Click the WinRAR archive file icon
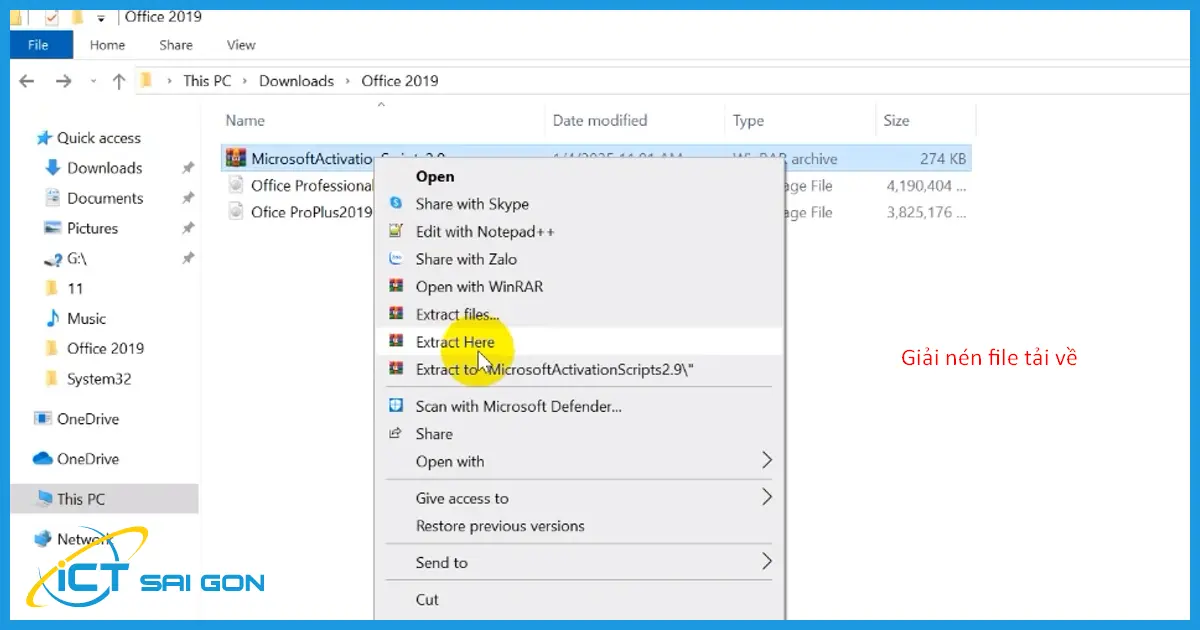Viewport: 1200px width, 630px height. pyautogui.click(x=236, y=158)
